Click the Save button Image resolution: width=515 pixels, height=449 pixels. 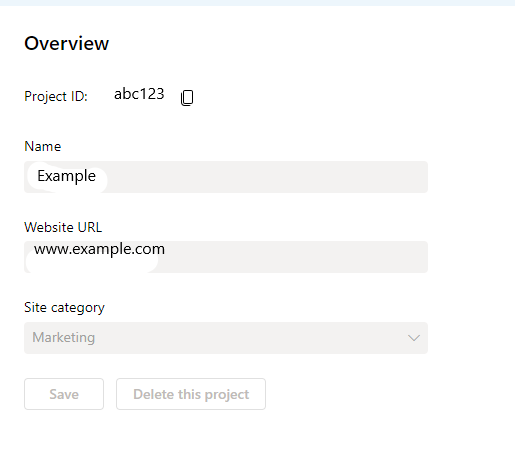click(x=64, y=394)
